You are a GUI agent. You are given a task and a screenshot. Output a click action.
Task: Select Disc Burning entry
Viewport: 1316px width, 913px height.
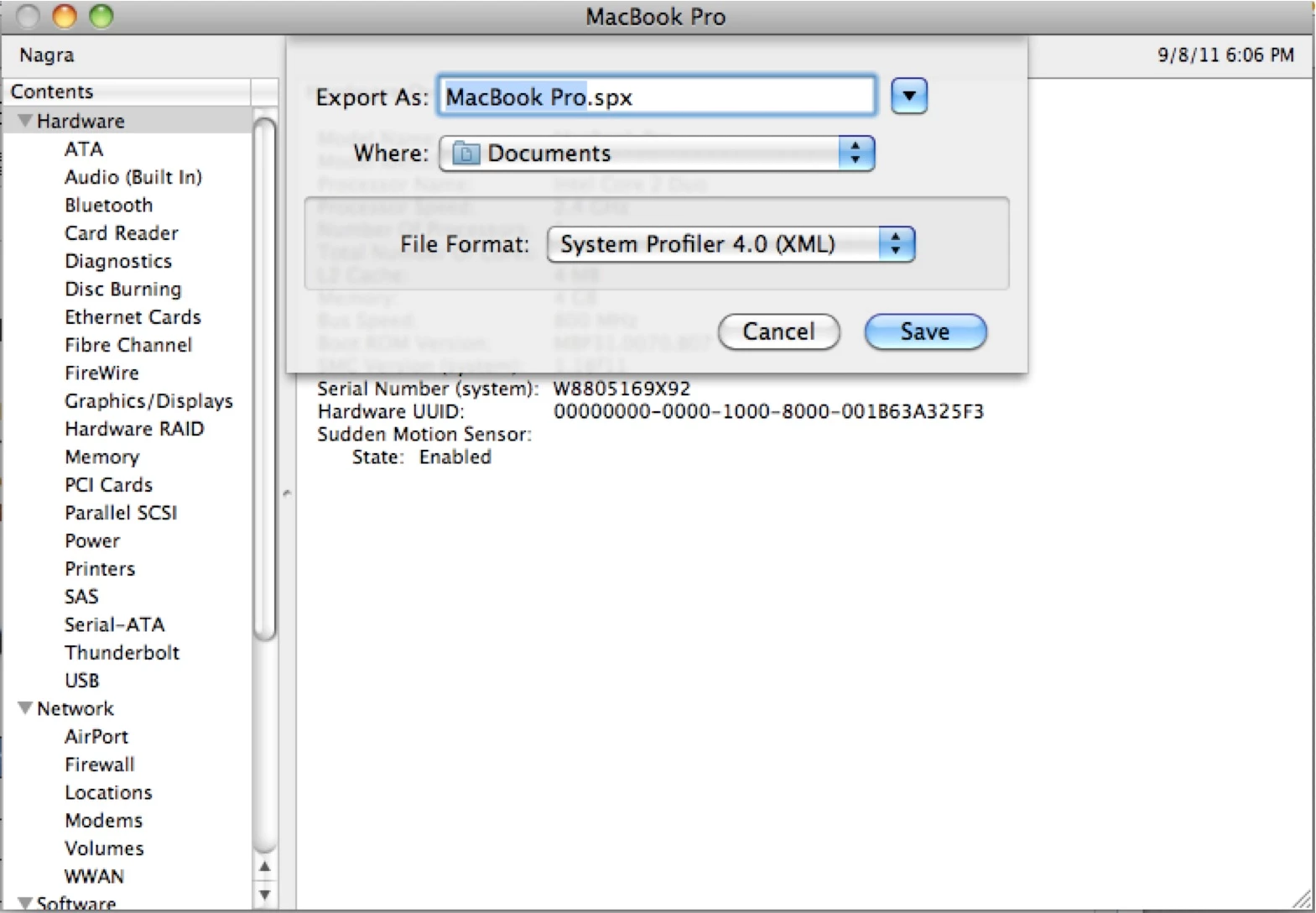tap(123, 290)
